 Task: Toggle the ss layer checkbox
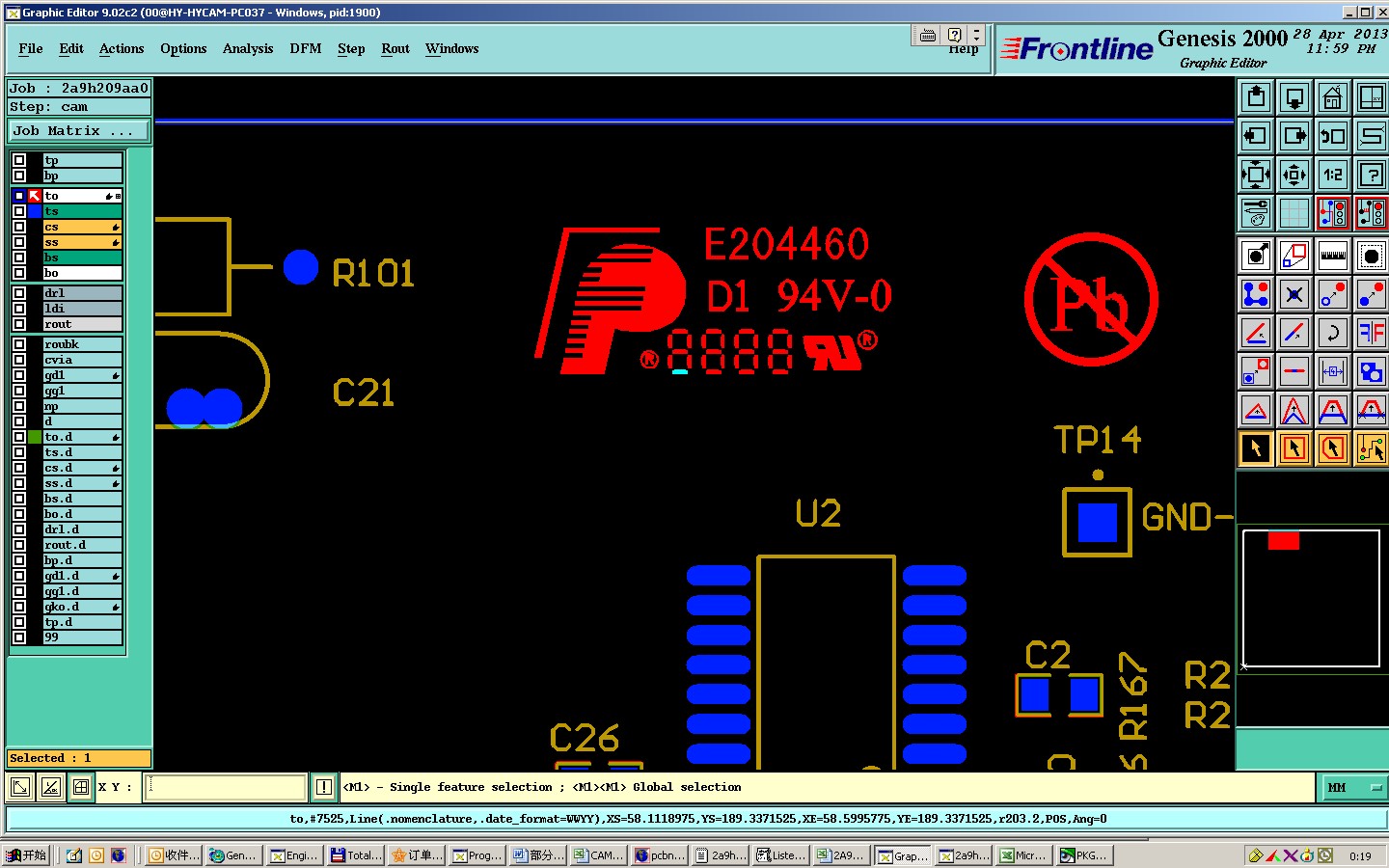point(19,242)
